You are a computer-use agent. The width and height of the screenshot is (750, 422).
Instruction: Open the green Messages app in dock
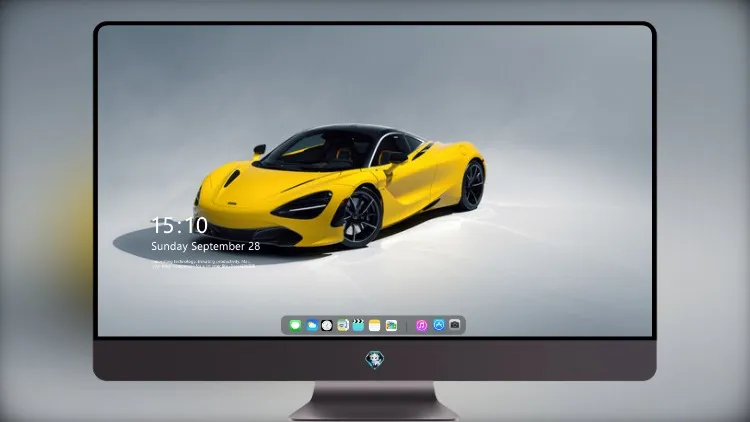click(295, 325)
